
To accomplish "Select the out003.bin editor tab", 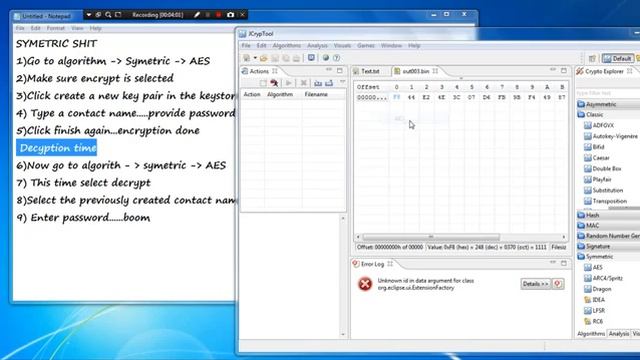I will pyautogui.click(x=416, y=71).
